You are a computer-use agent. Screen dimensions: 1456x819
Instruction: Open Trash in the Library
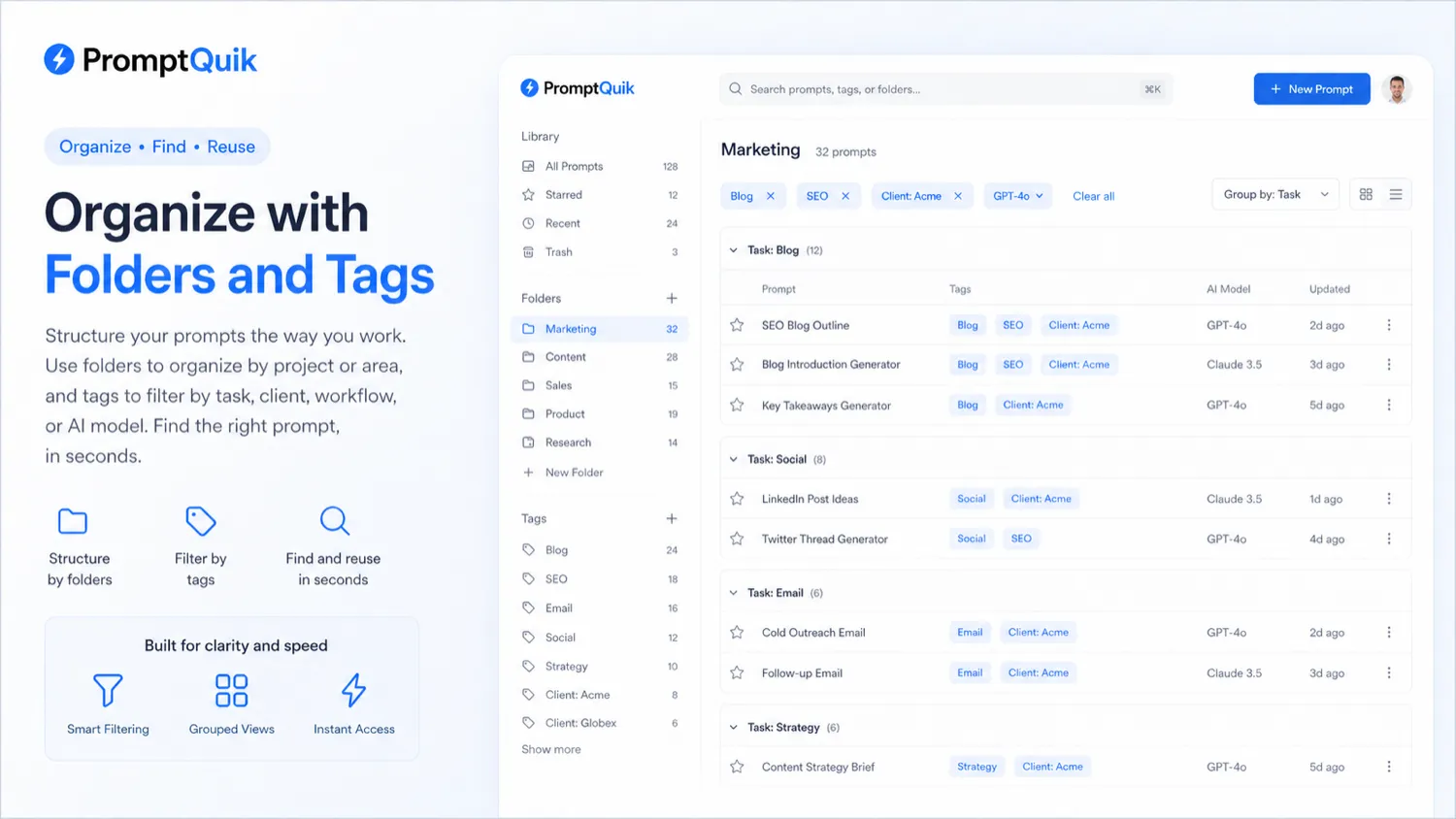tap(599, 251)
